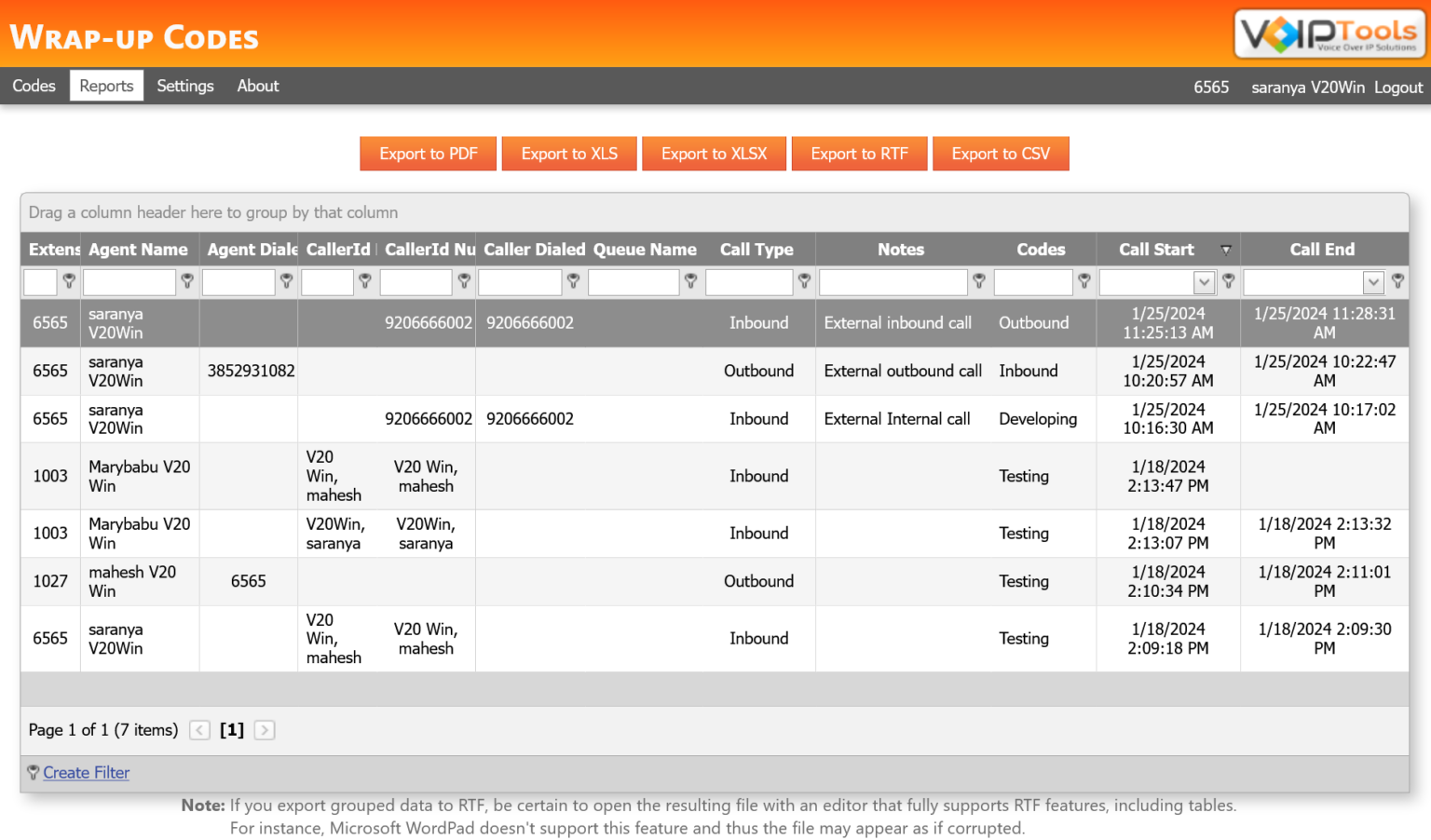Click the Codes column filter funnel icon

[x=1084, y=281]
